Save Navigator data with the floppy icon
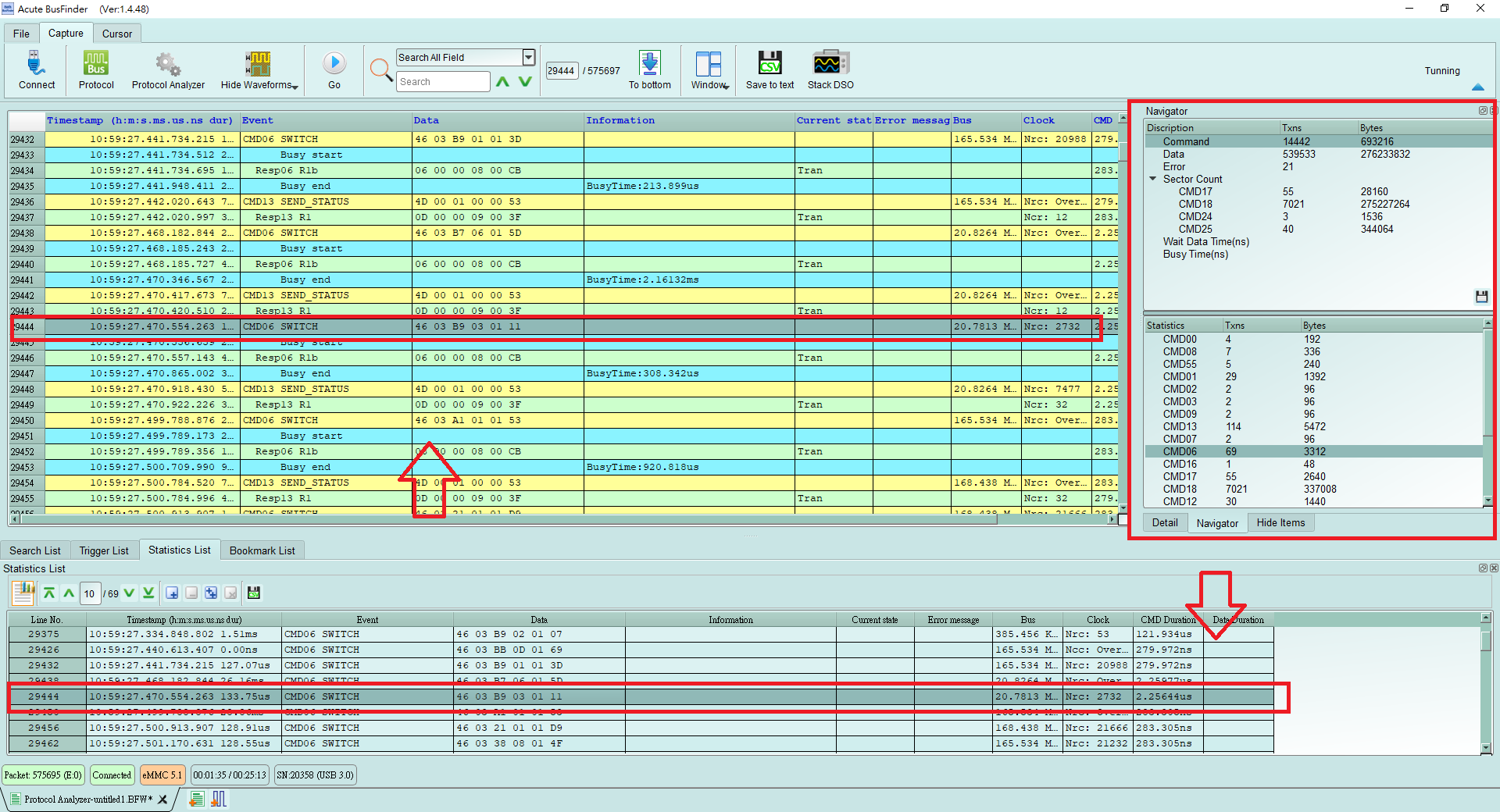The width and height of the screenshot is (1500, 812). pyautogui.click(x=1481, y=296)
